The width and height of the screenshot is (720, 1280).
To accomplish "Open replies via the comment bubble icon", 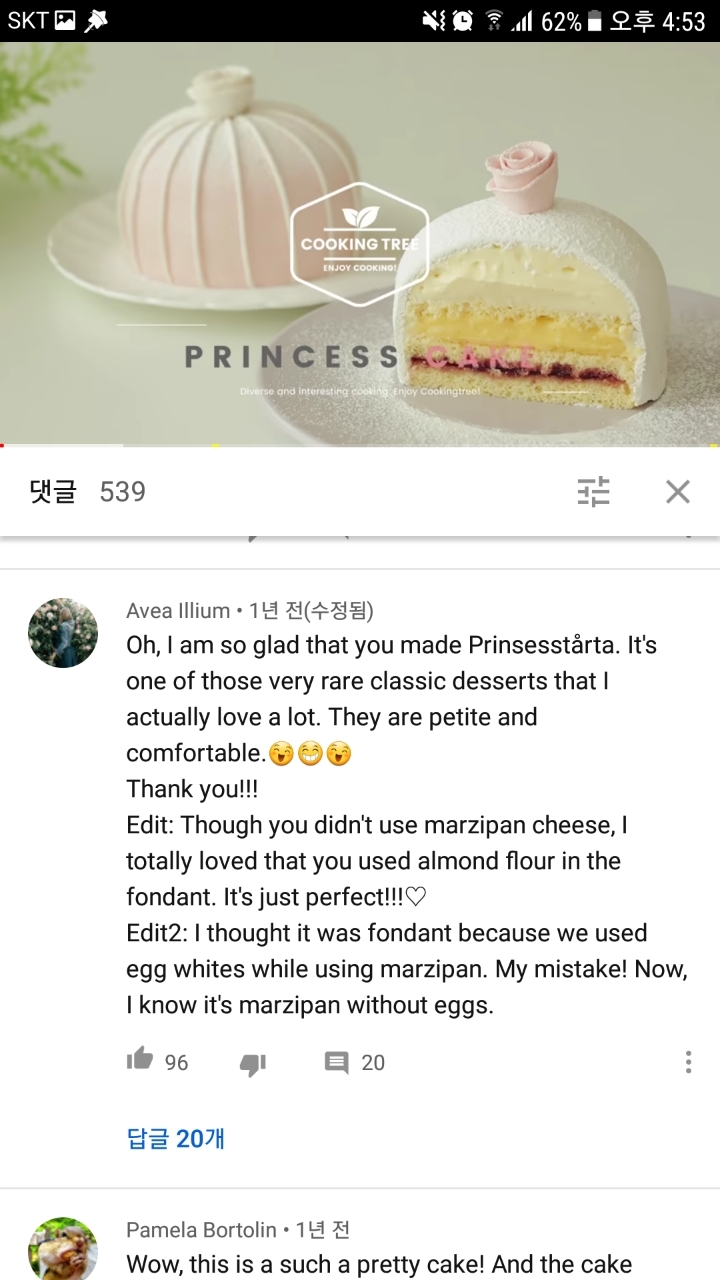I will coord(337,1062).
